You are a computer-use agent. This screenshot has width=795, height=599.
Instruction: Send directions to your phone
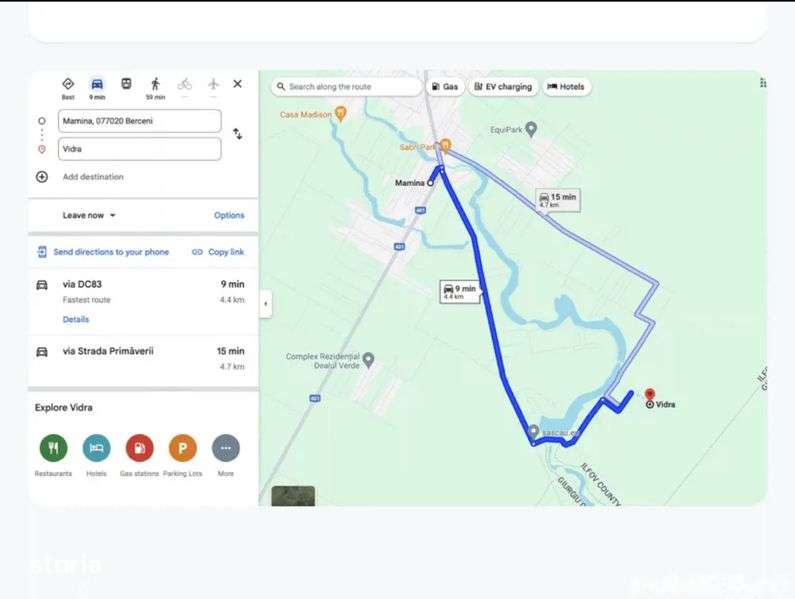tap(103, 252)
